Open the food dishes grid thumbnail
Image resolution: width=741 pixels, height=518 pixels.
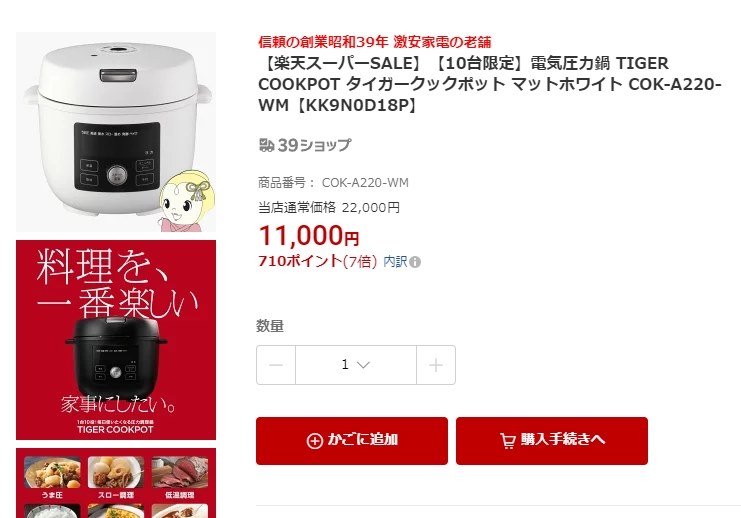click(x=116, y=483)
